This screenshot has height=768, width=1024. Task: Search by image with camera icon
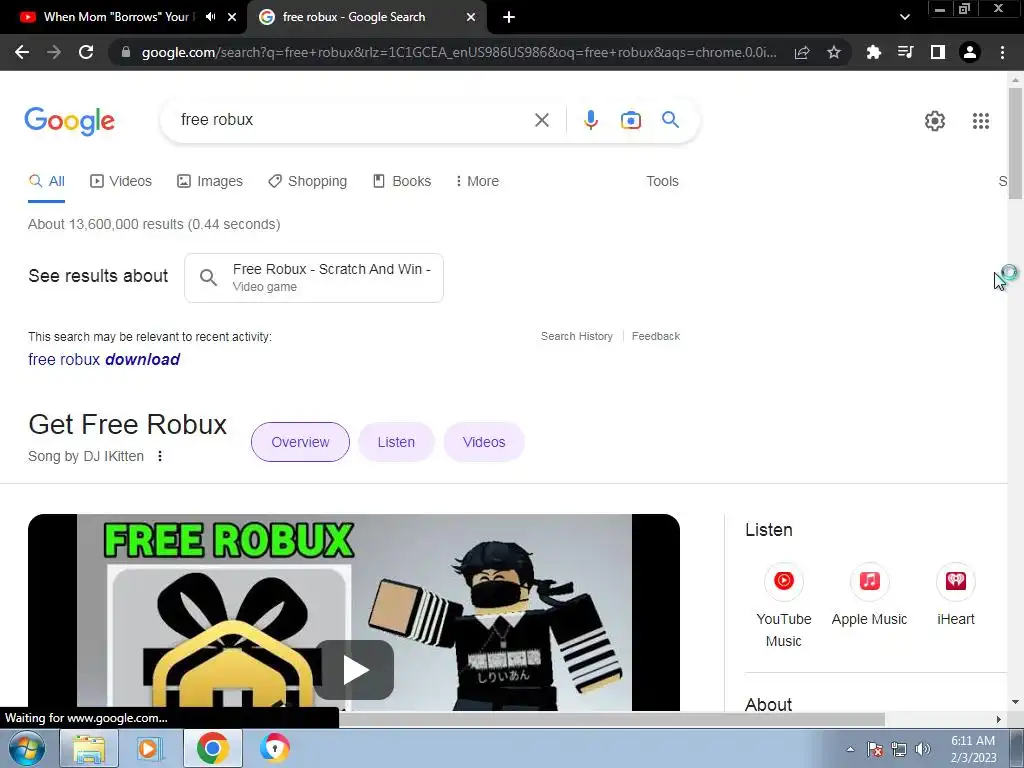coord(631,120)
